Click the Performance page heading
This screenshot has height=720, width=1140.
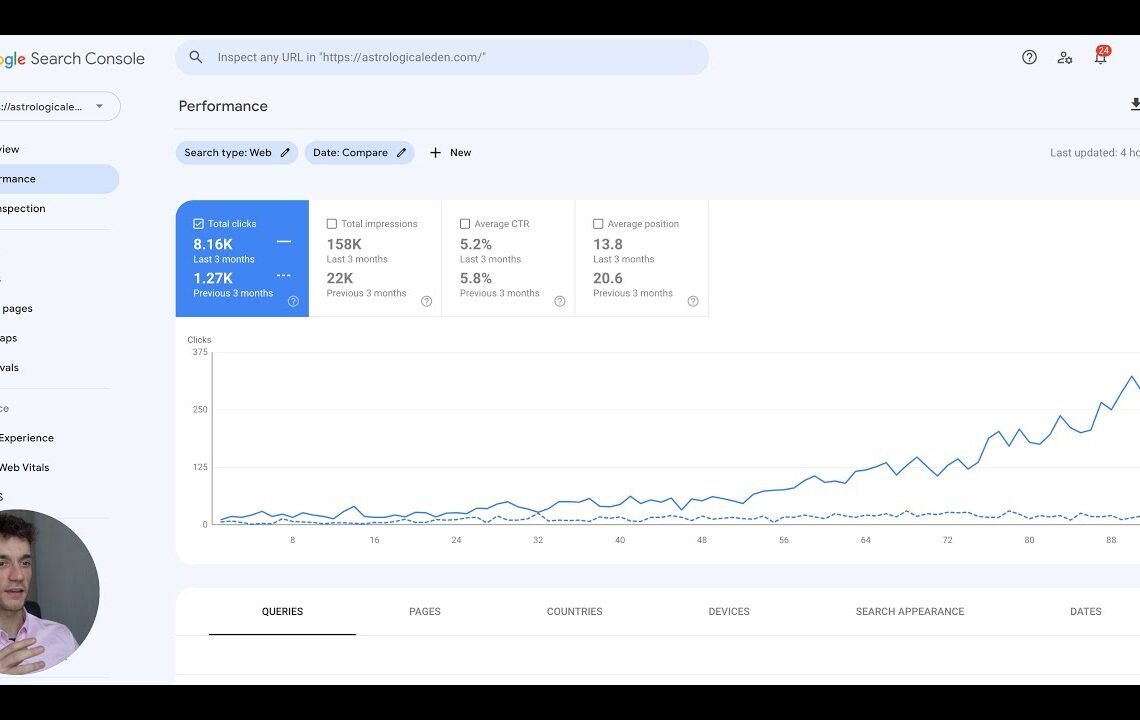click(x=223, y=106)
